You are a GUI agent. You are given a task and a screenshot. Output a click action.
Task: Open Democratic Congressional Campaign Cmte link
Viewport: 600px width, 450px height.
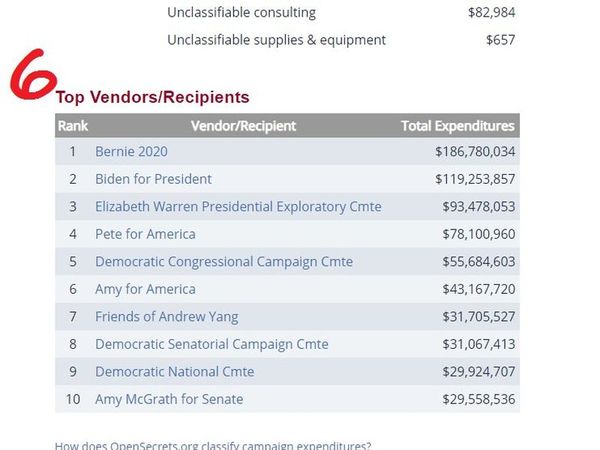223,262
